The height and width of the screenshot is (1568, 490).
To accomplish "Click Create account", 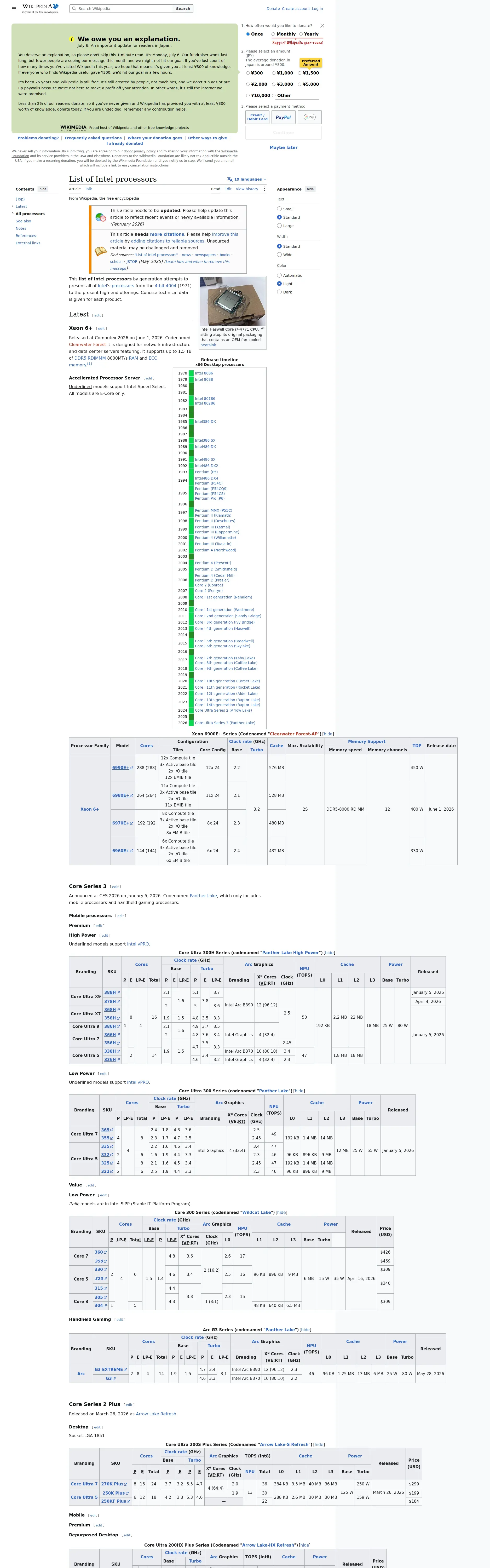I will [x=296, y=9].
